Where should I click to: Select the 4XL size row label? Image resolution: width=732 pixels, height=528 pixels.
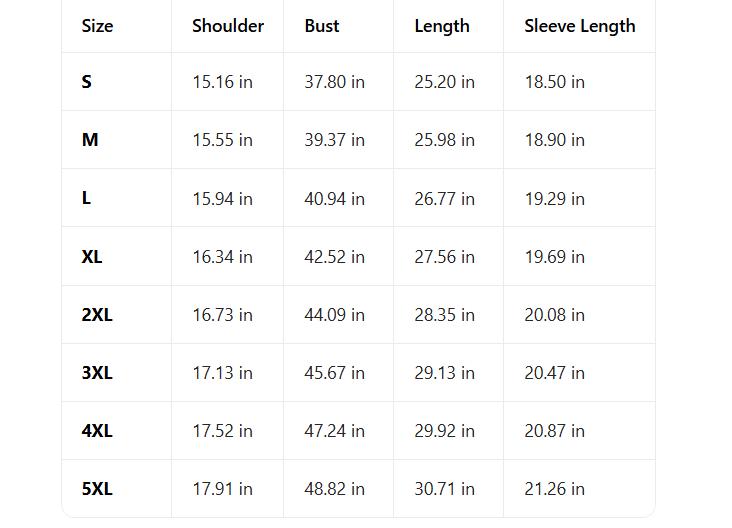click(97, 431)
